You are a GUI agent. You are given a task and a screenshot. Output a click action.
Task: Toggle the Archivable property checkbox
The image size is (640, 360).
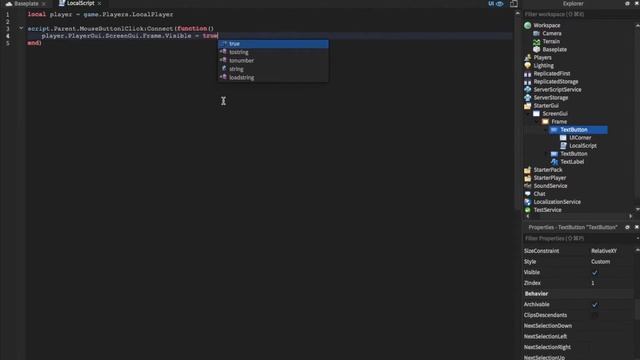tap(595, 305)
